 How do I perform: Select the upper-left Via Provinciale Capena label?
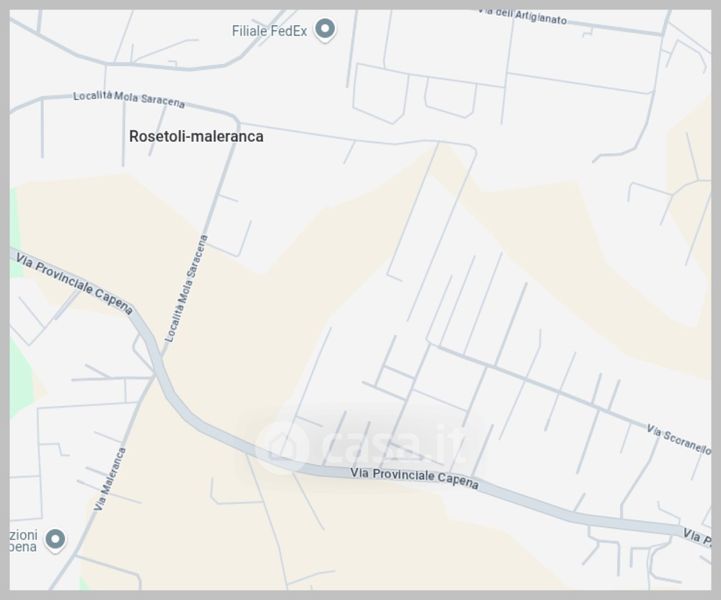pos(74,283)
